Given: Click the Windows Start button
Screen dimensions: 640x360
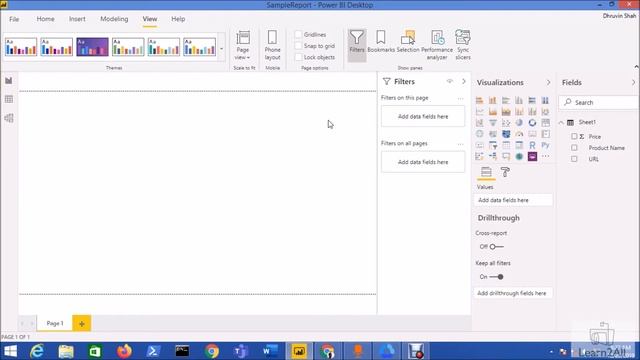Looking at the screenshot, I should (11, 351).
